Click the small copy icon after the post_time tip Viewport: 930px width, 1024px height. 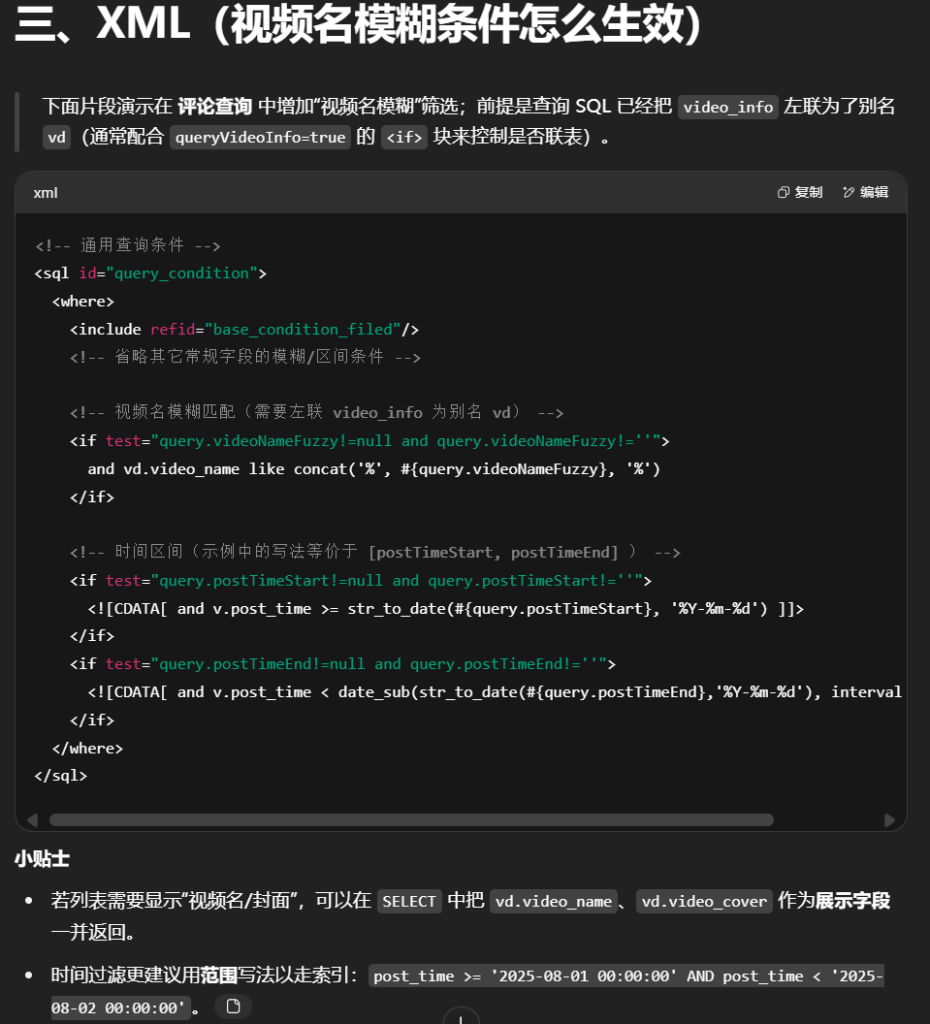(x=233, y=1006)
